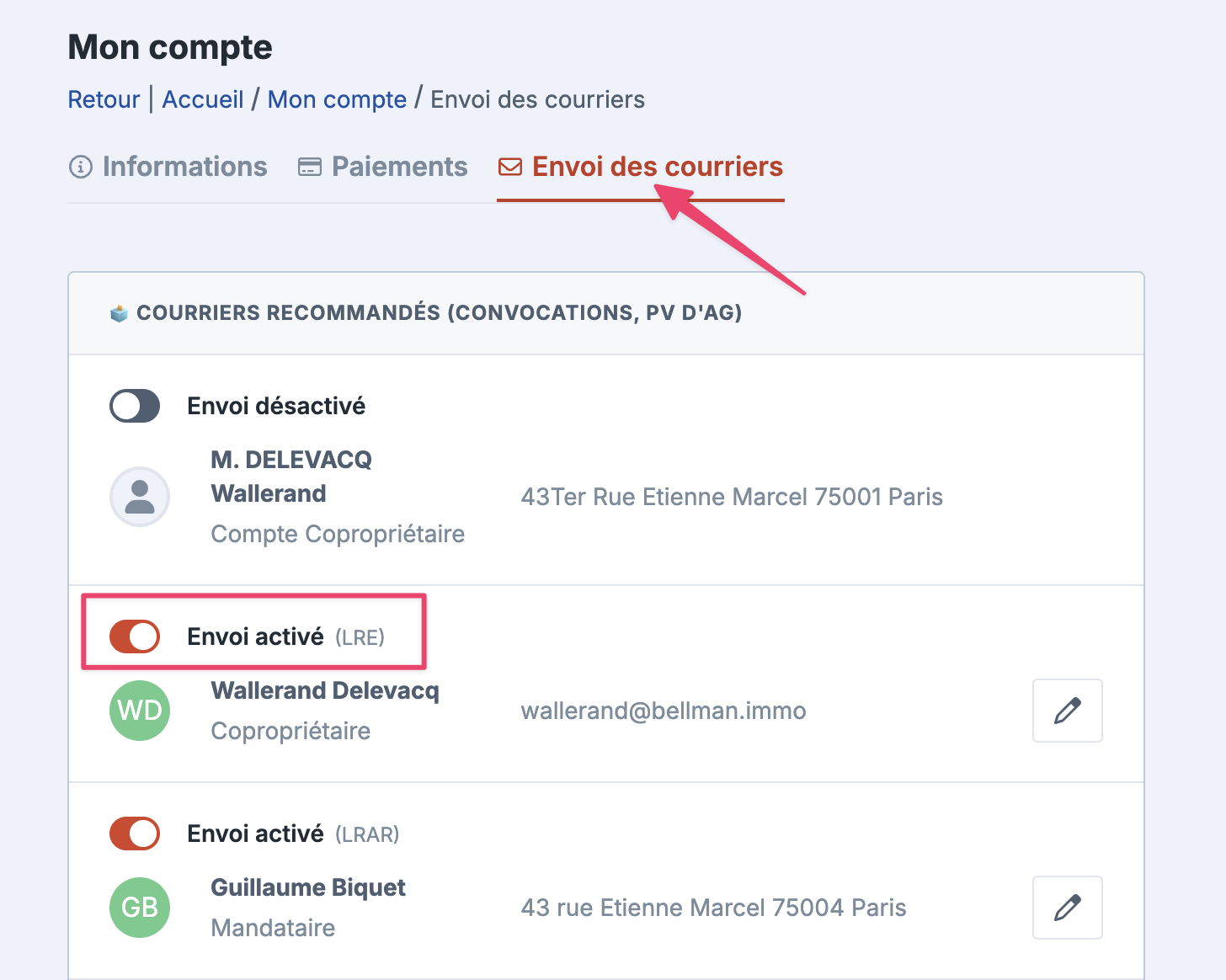
Task: Click the ballot box icon beside Courriers recommandés
Action: 119,313
